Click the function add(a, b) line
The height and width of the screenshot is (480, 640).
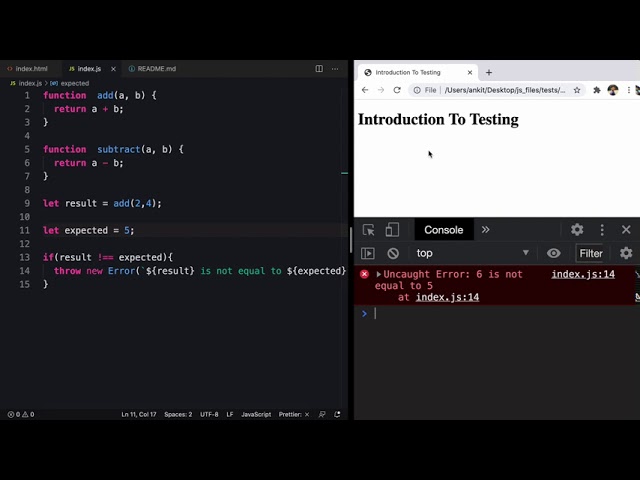(100, 95)
